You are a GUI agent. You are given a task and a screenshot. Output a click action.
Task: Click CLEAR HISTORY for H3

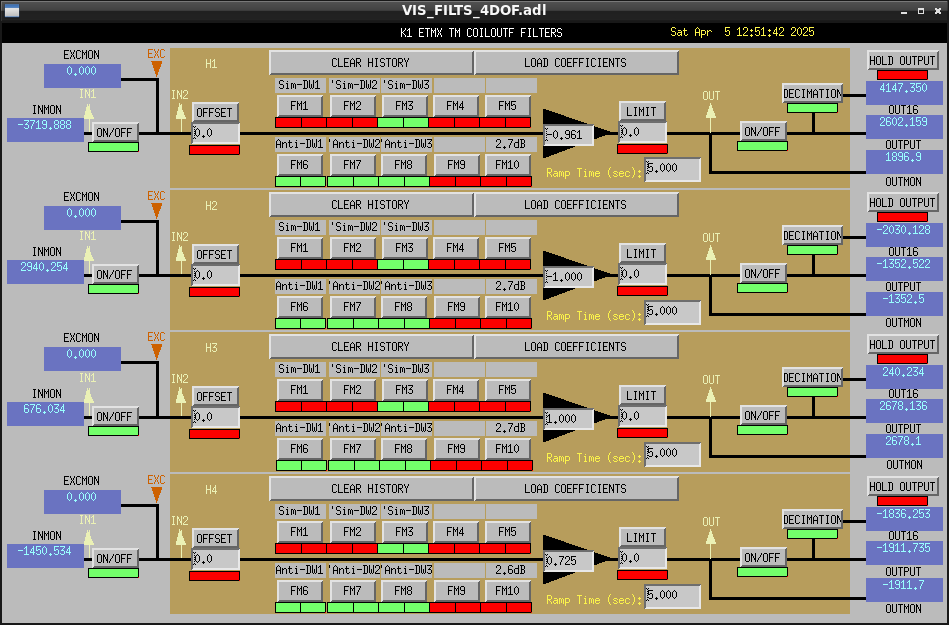point(370,347)
